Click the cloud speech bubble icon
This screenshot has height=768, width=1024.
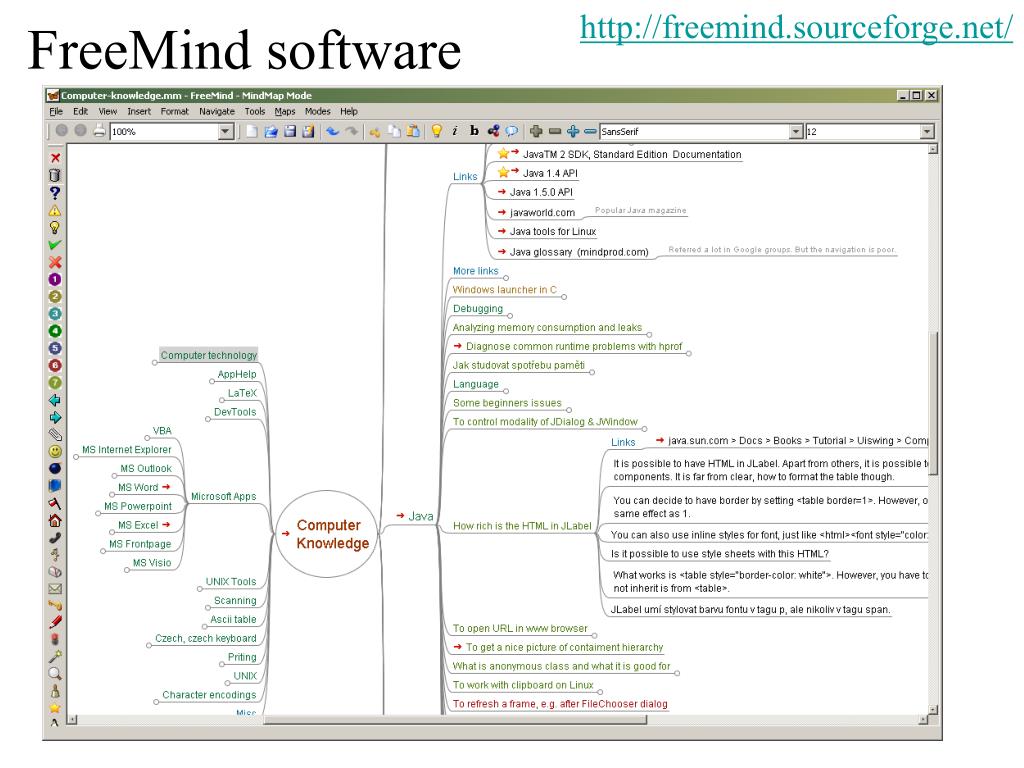[512, 131]
